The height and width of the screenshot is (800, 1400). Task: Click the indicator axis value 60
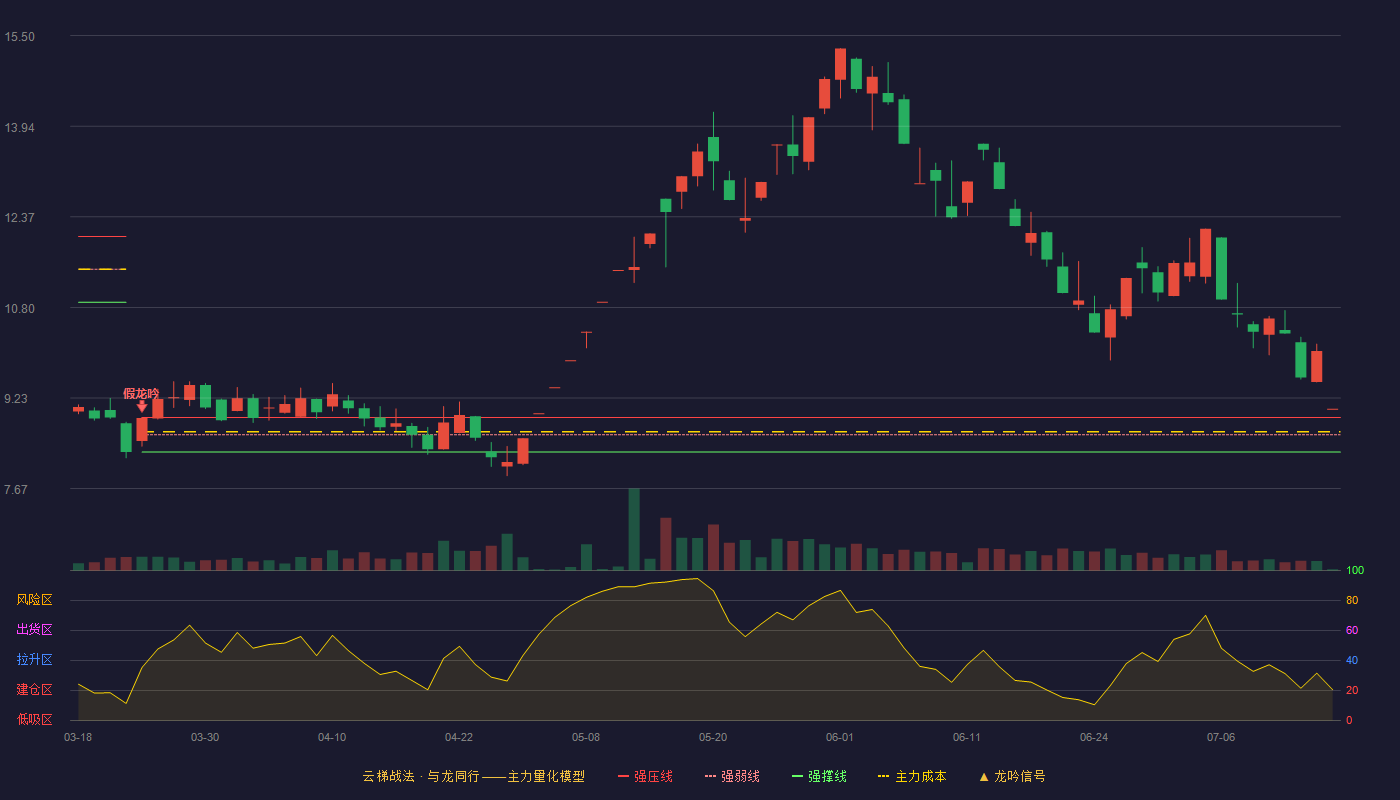pos(1352,631)
